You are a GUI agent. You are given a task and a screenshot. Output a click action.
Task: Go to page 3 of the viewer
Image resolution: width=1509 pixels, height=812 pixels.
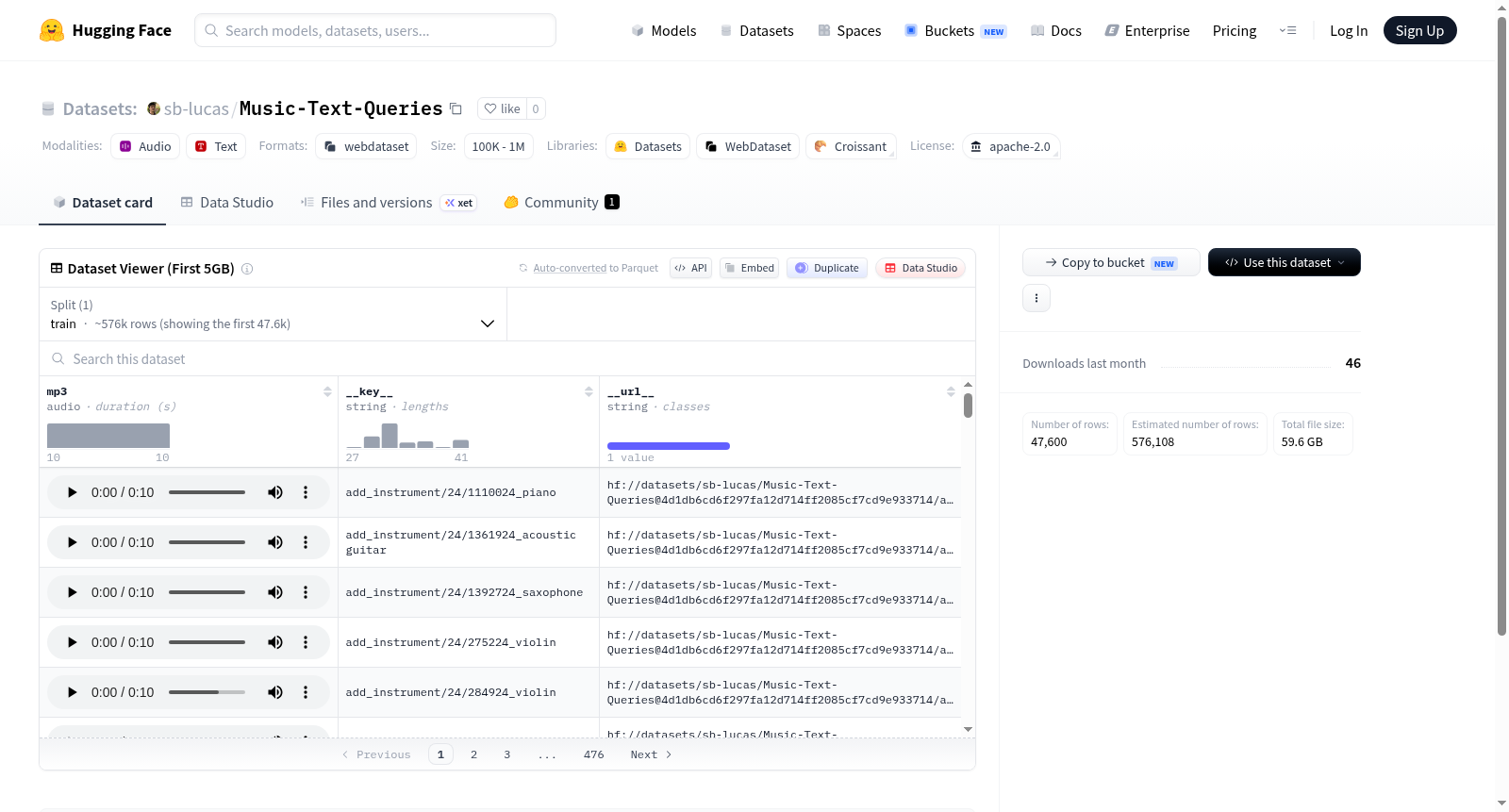coord(507,754)
